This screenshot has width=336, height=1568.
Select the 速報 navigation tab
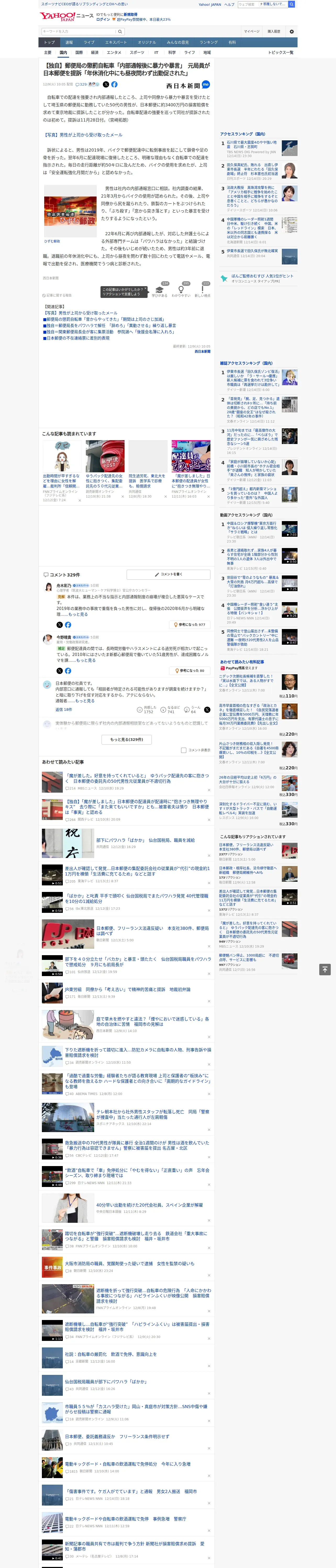click(69, 43)
